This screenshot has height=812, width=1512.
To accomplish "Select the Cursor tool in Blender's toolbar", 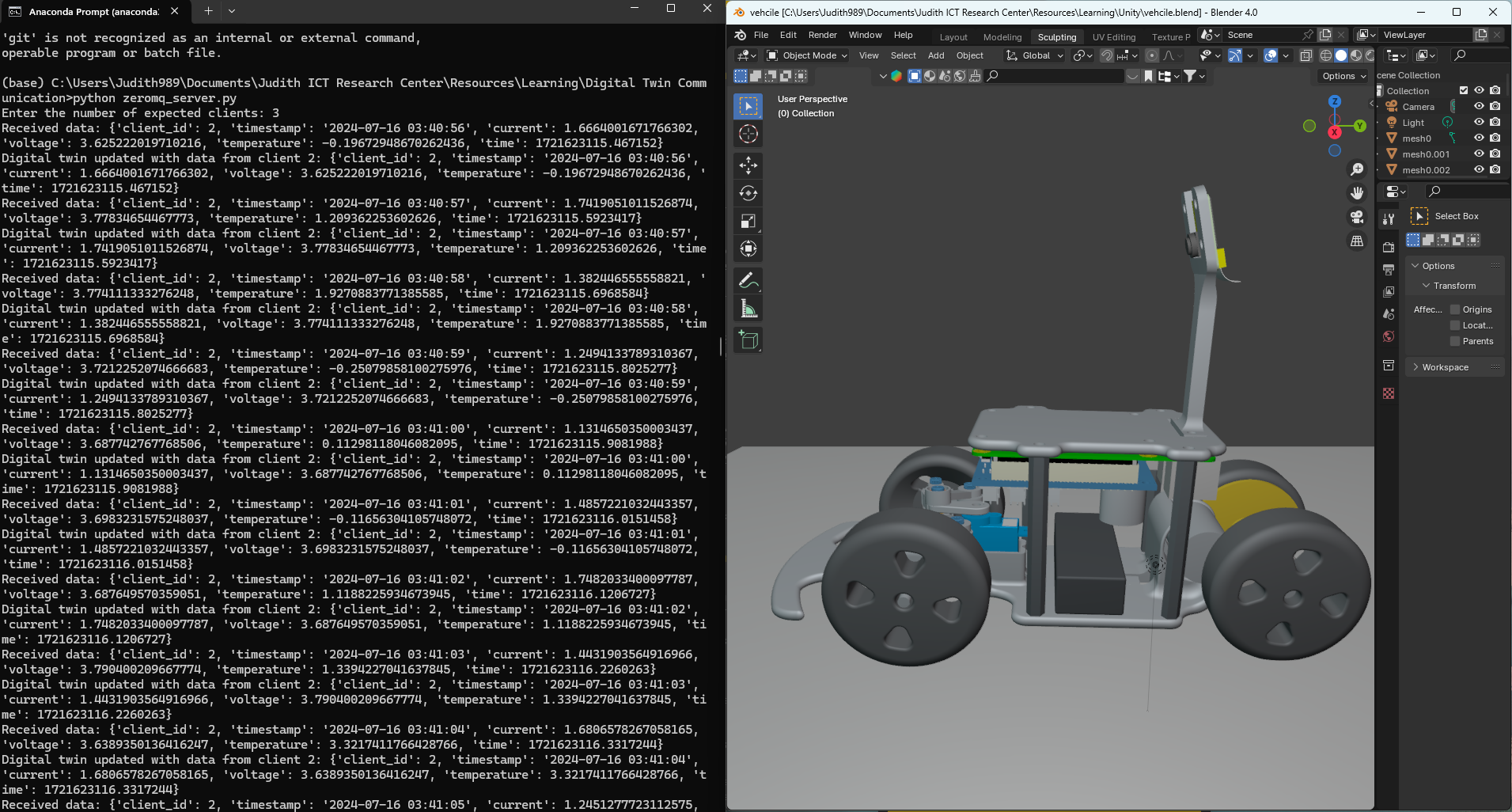I will (748, 134).
